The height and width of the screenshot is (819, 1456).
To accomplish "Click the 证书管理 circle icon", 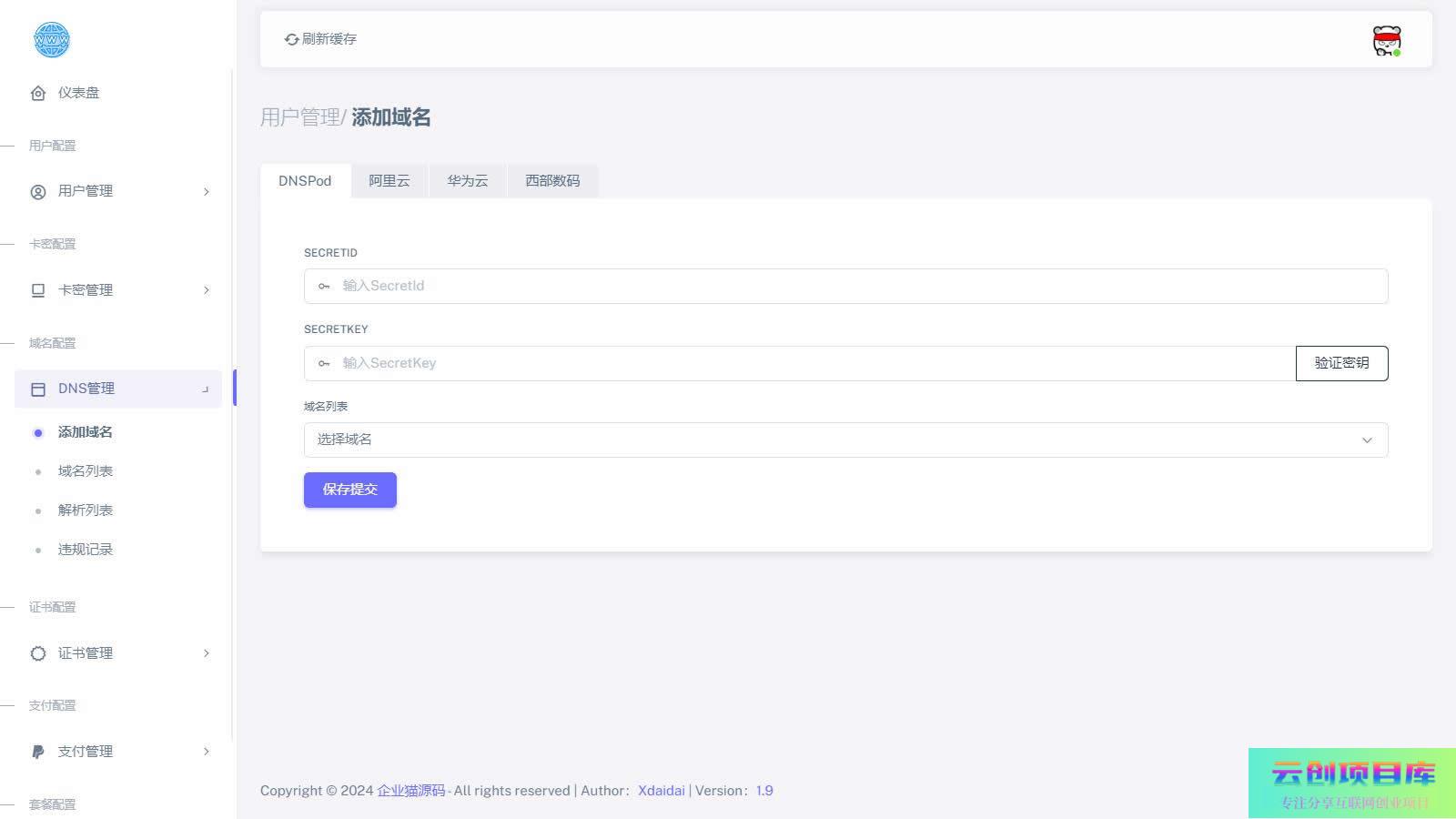I will click(38, 653).
